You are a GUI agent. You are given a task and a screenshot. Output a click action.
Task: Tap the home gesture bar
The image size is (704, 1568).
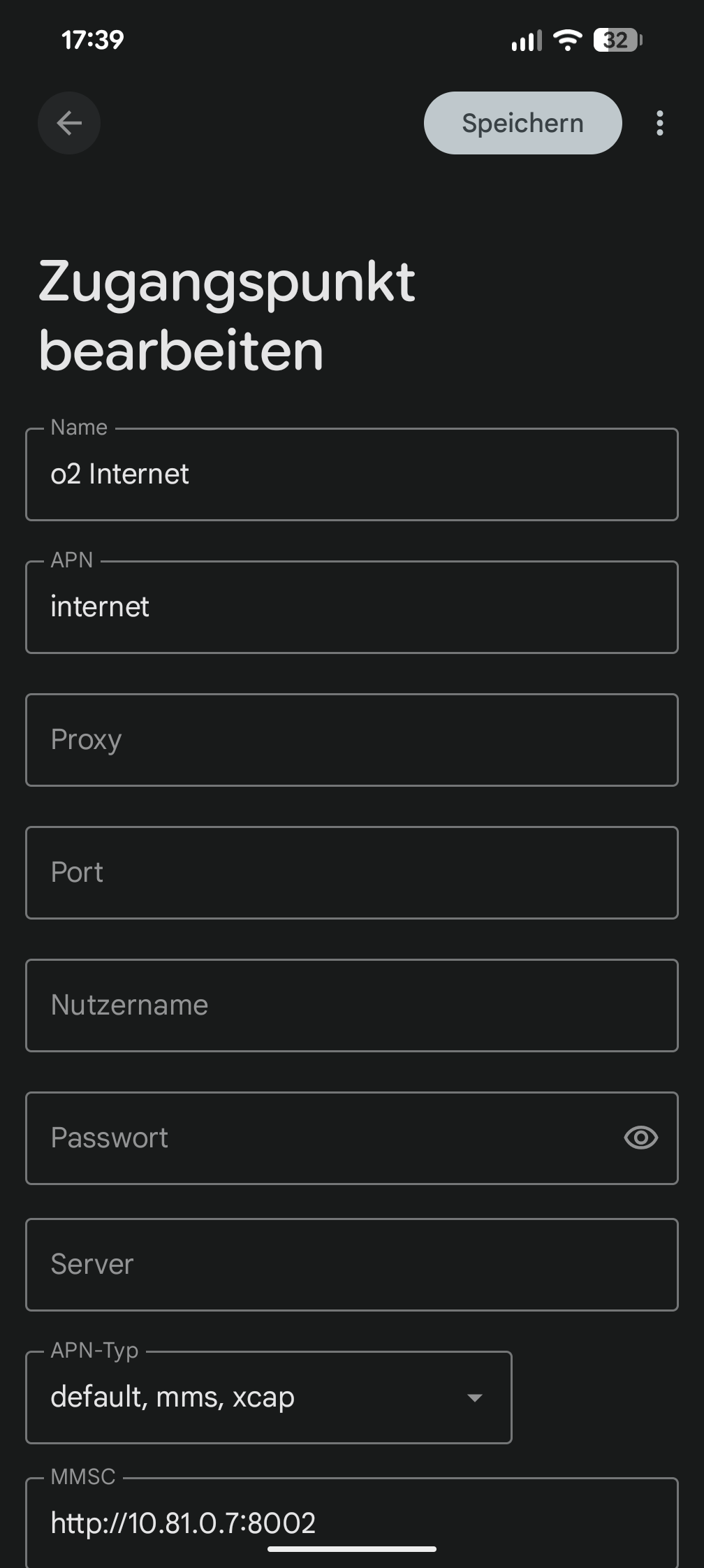(352, 1549)
